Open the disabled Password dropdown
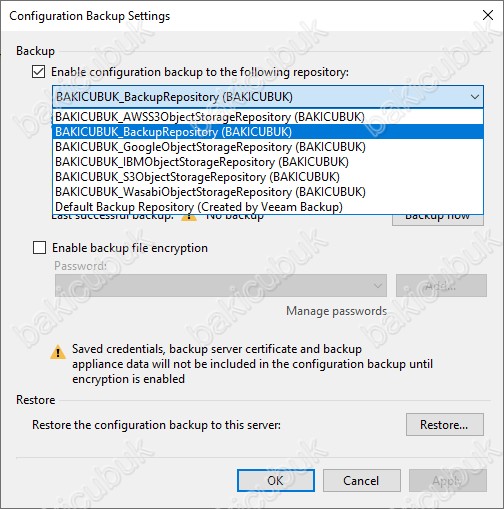504x509 pixels. click(x=221, y=286)
